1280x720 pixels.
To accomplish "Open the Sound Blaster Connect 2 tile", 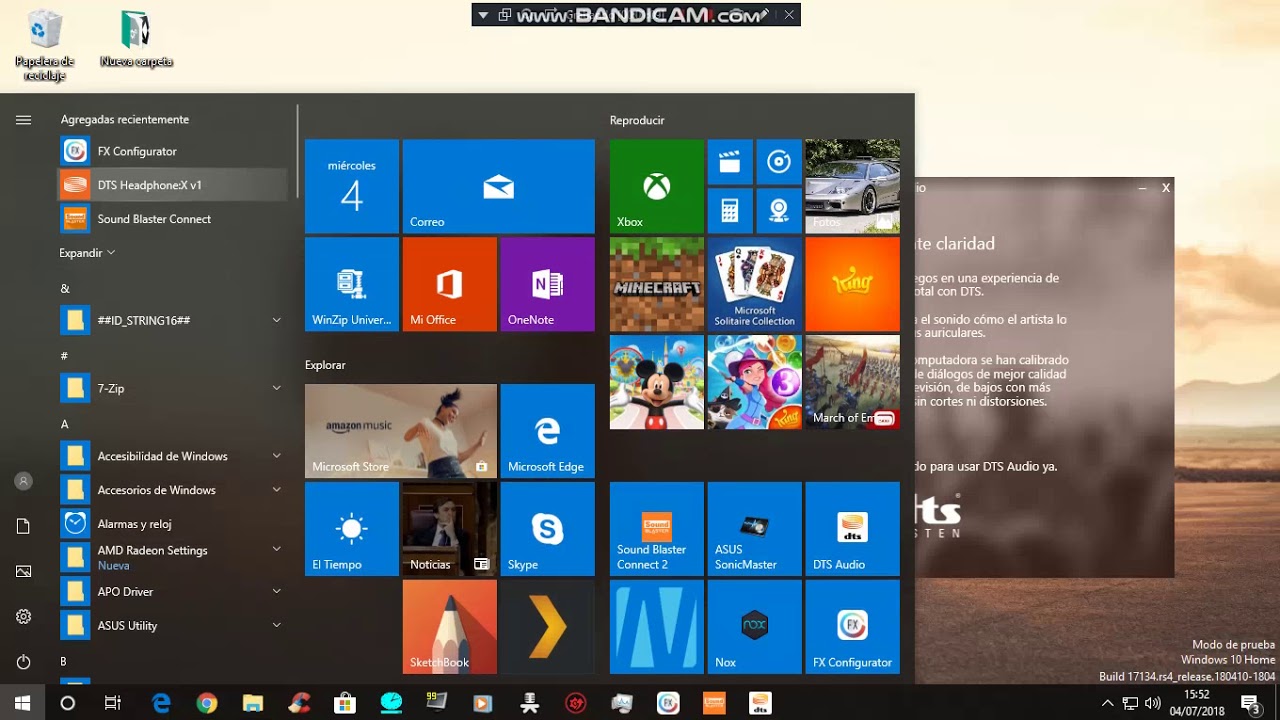I will 656,529.
